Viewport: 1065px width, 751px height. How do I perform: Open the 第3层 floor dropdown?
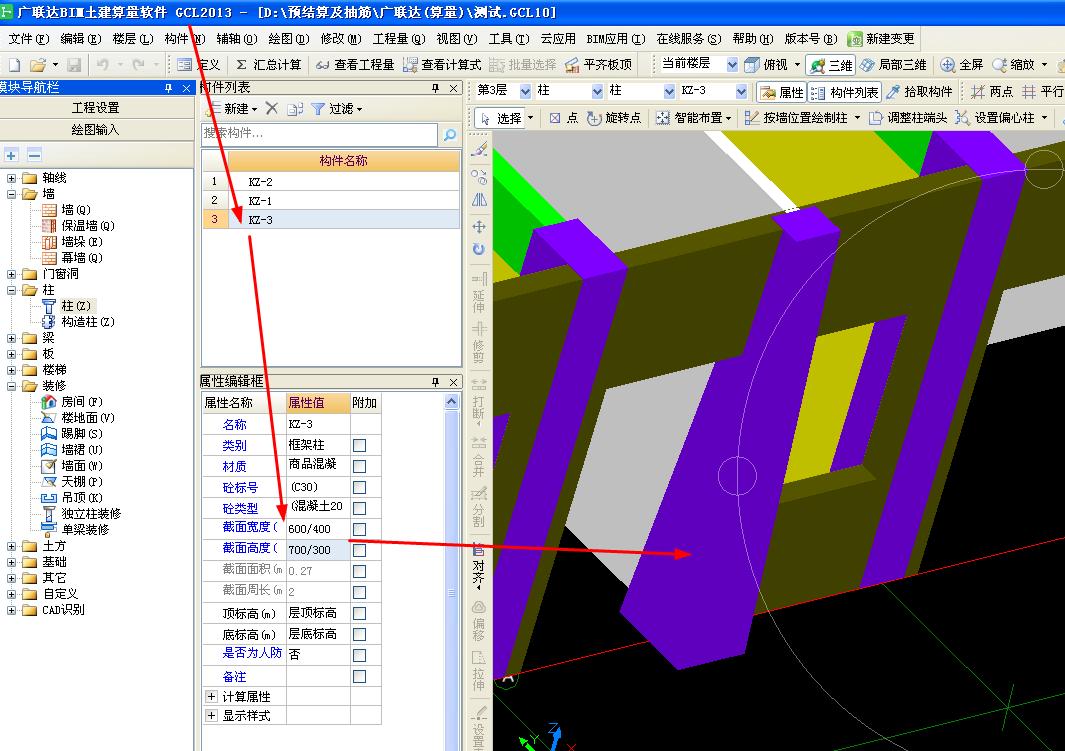pyautogui.click(x=526, y=91)
